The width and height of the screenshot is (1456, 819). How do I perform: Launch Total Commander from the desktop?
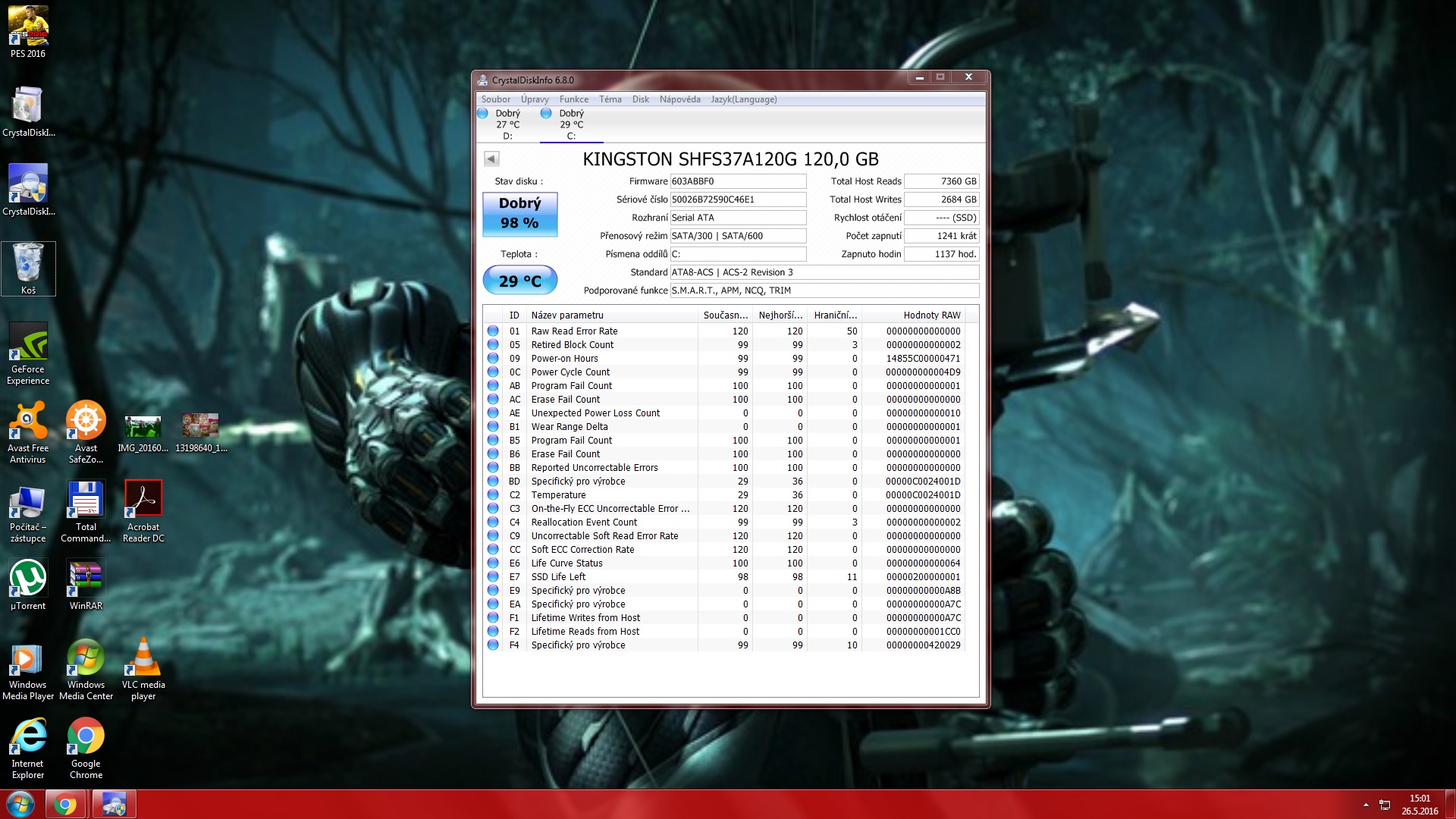click(86, 512)
